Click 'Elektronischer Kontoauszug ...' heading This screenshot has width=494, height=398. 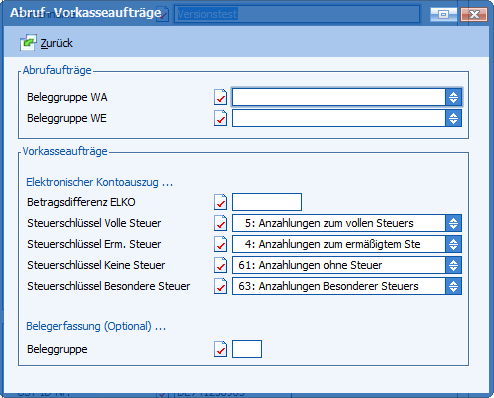pyautogui.click(x=100, y=182)
